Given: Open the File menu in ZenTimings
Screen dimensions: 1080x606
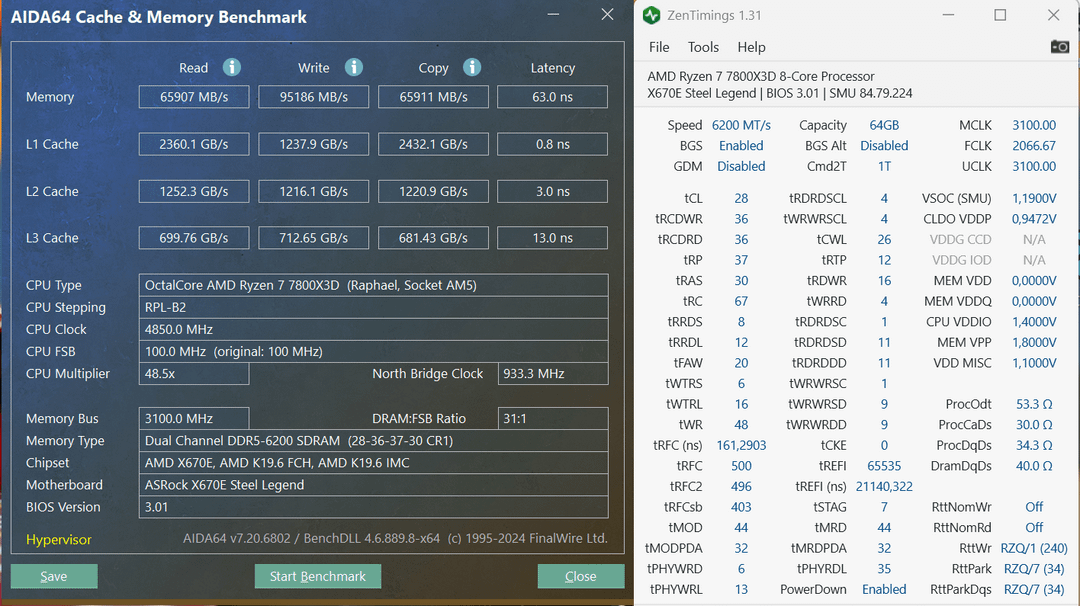Looking at the screenshot, I should [659, 47].
